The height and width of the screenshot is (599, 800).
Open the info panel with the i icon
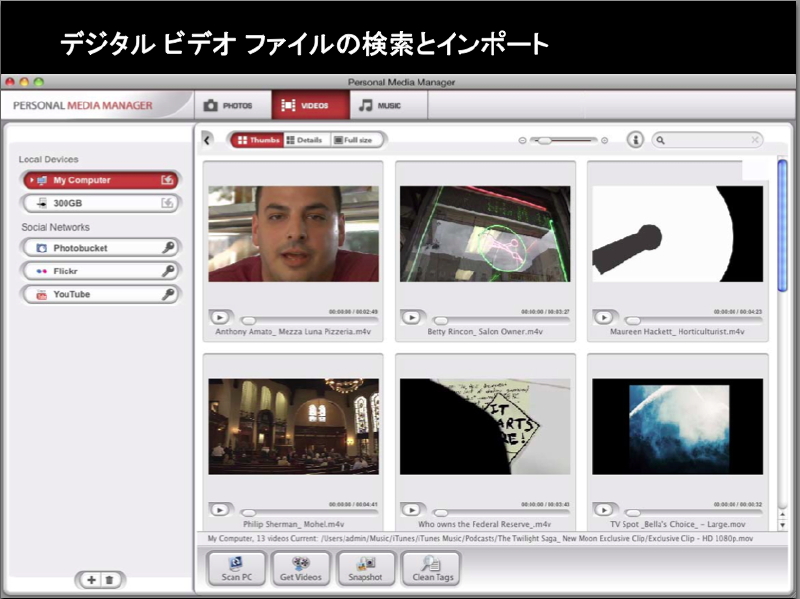point(635,140)
